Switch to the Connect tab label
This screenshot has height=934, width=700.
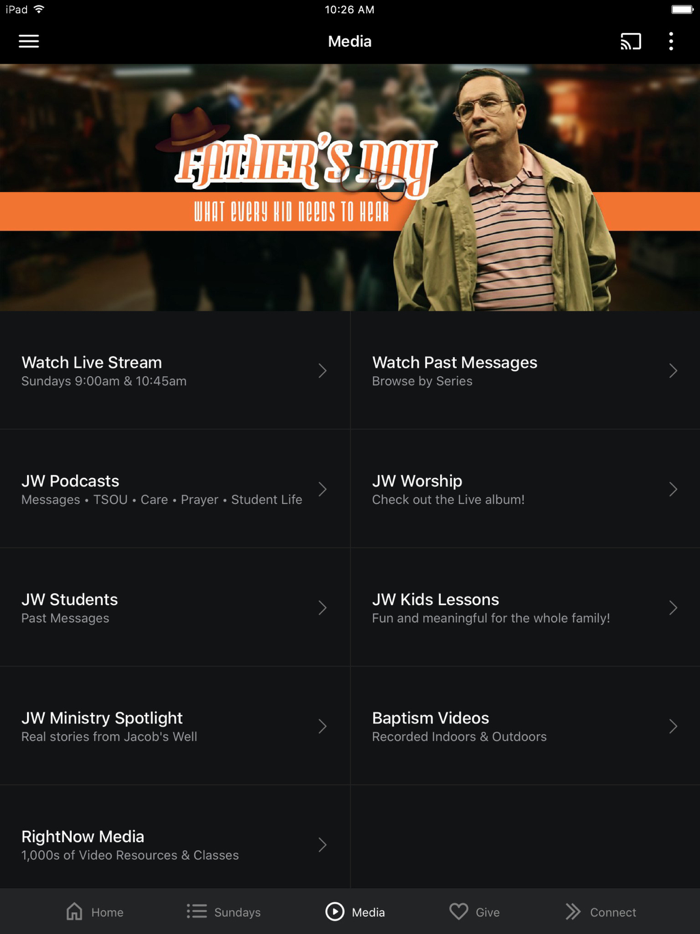click(613, 912)
